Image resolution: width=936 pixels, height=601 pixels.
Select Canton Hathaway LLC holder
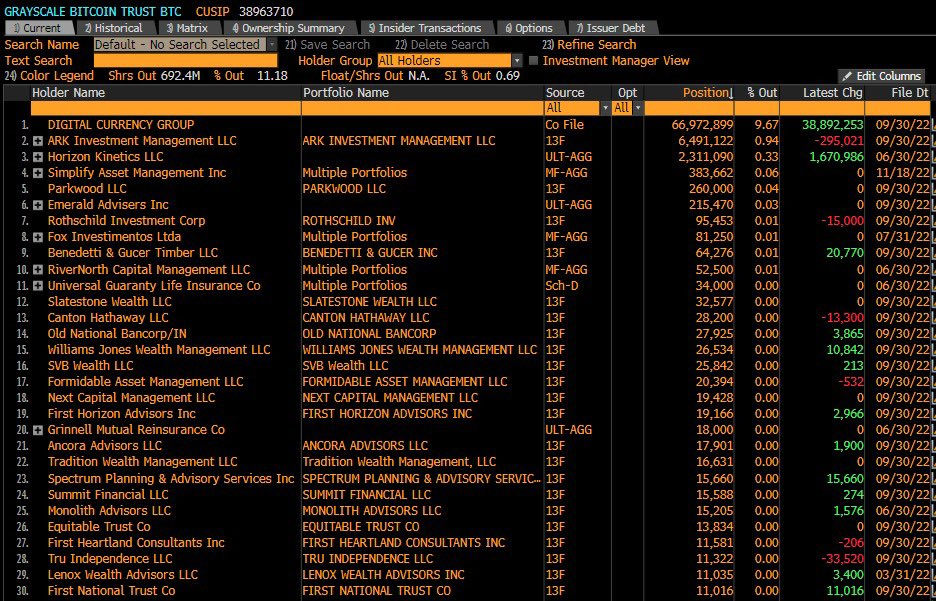point(108,318)
